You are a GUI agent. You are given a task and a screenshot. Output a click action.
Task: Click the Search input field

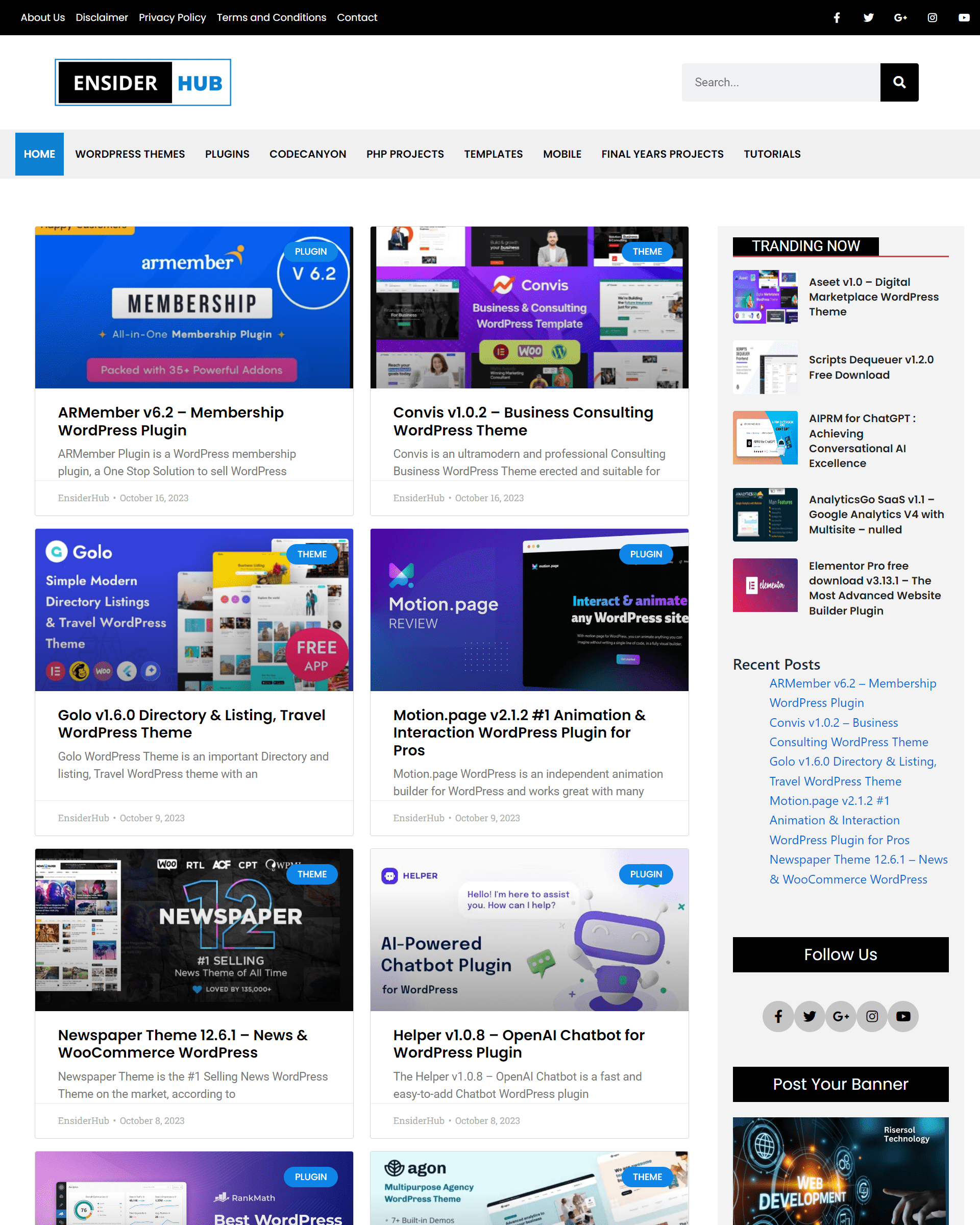coord(781,82)
